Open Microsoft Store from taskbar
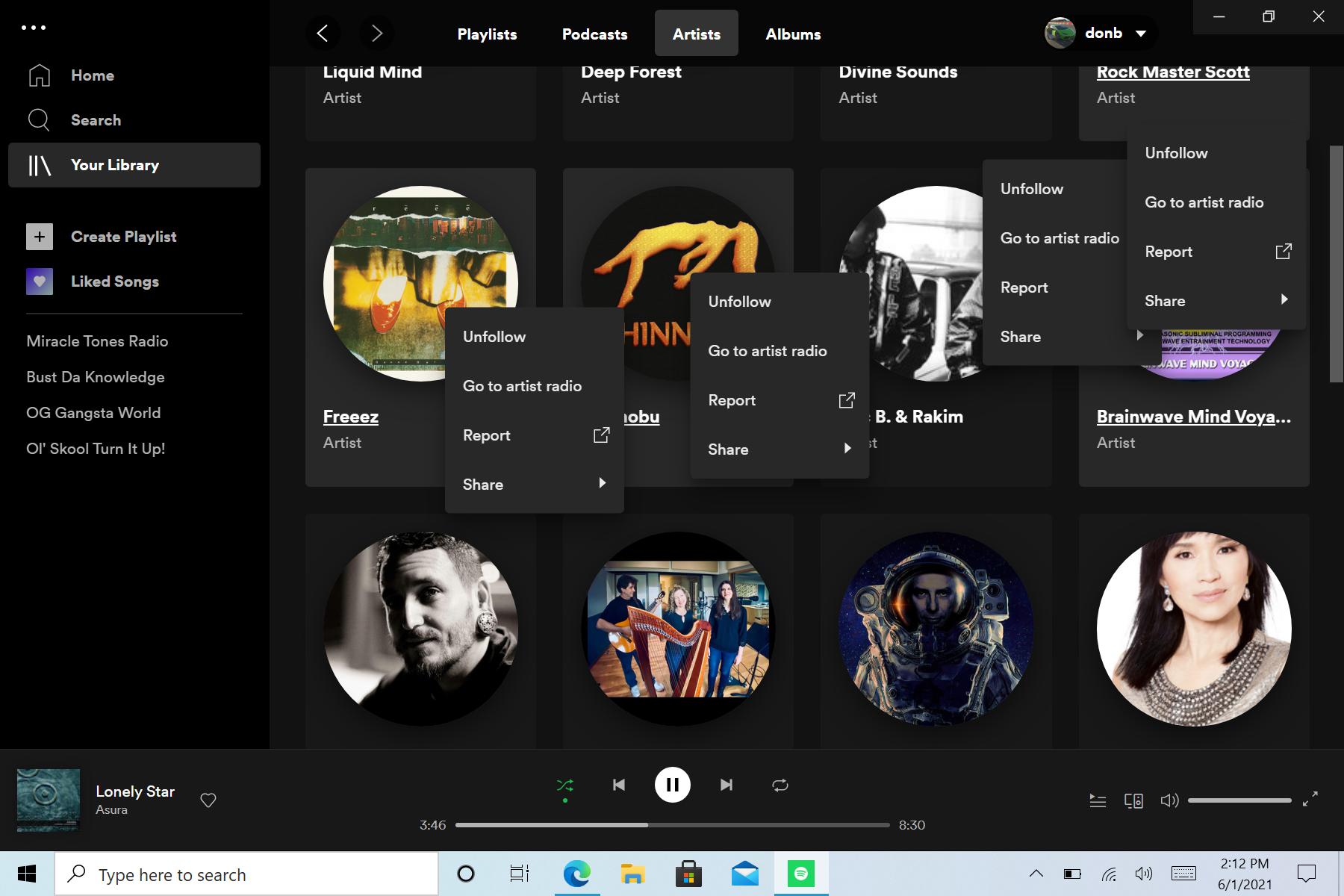The height and width of the screenshot is (896, 1344). click(x=688, y=874)
